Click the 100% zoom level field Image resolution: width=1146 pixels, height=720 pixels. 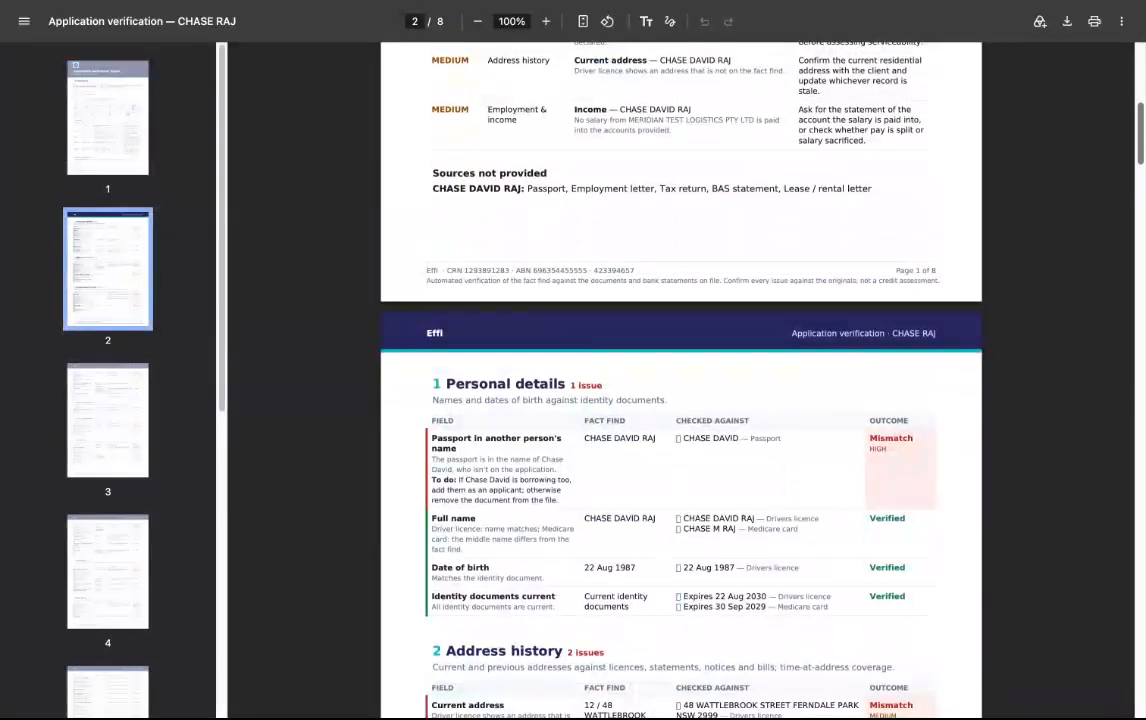click(512, 21)
